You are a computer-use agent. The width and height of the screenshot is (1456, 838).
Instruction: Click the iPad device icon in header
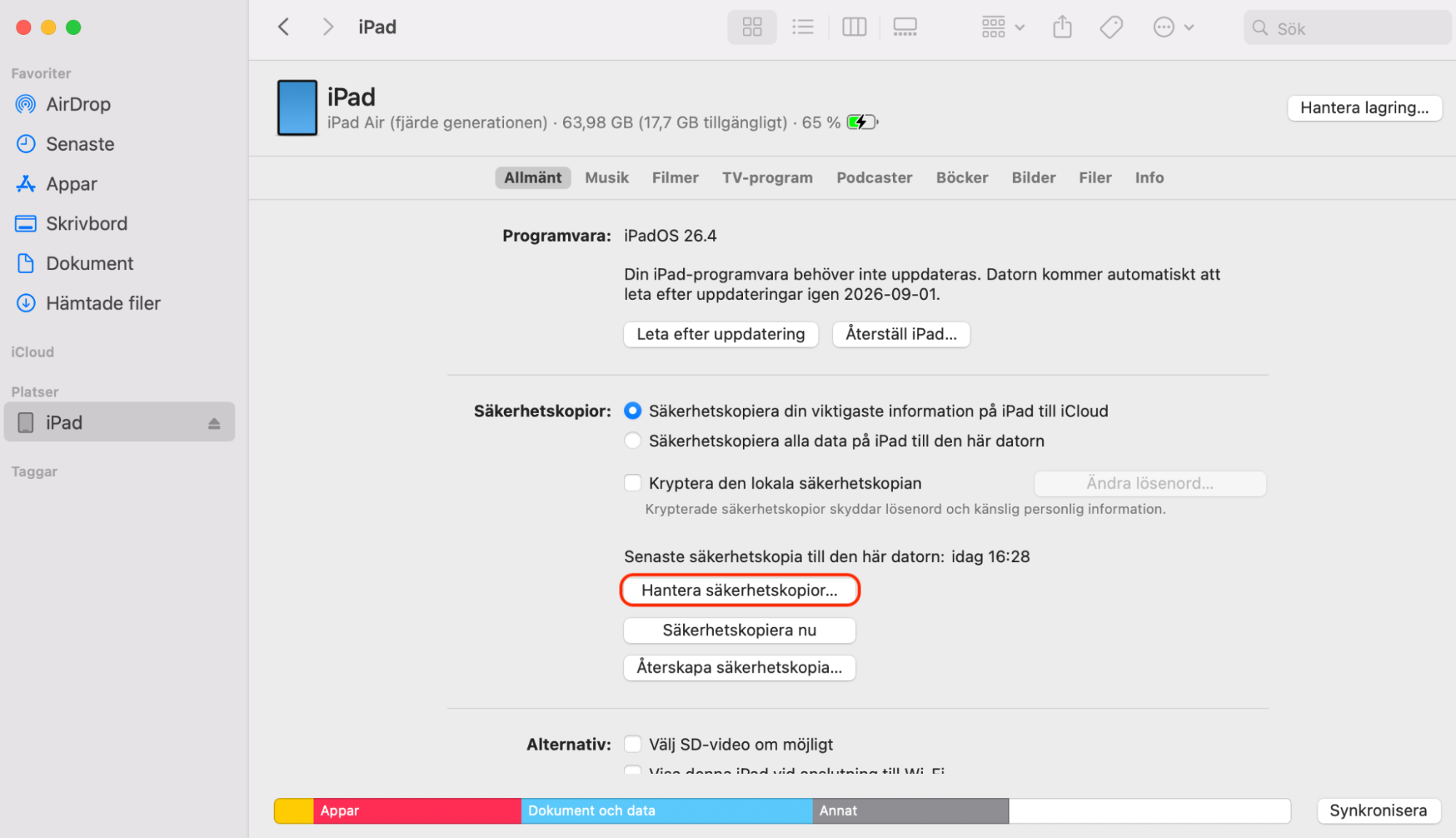coord(297,108)
